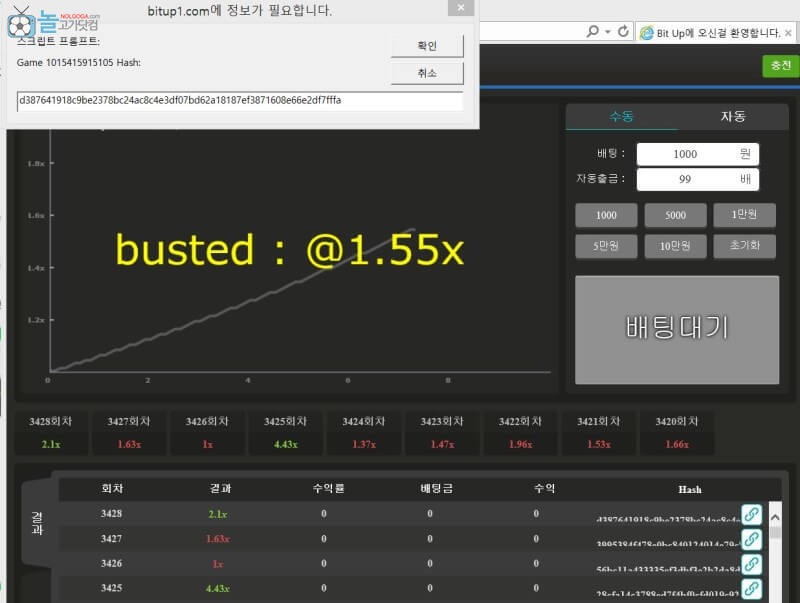This screenshot has width=800, height=603.
Task: Click the hash link icon for round 3426
Action: (751, 564)
